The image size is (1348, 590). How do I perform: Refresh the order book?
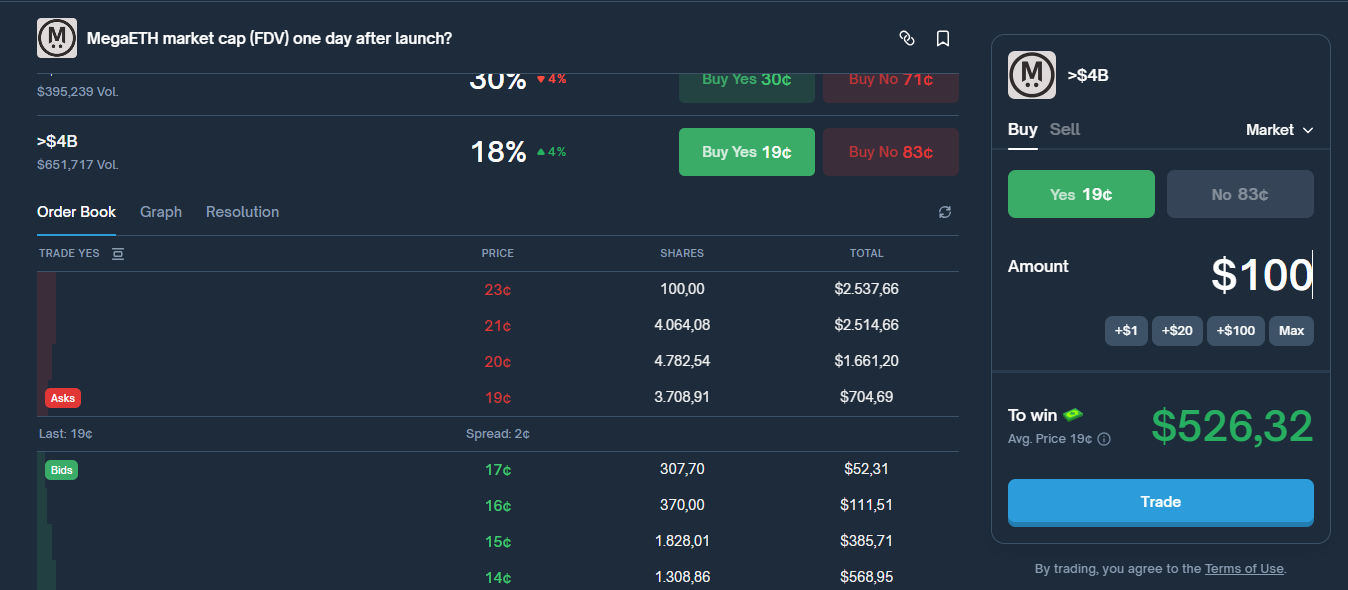tap(944, 212)
